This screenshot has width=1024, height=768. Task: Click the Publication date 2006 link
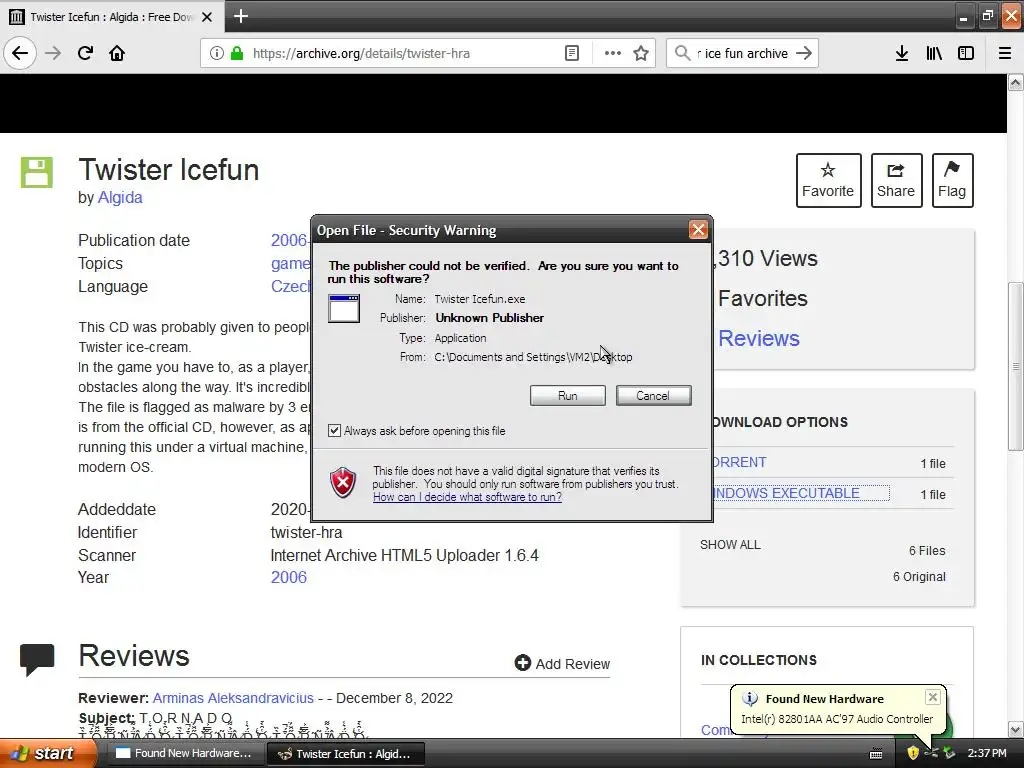point(290,240)
